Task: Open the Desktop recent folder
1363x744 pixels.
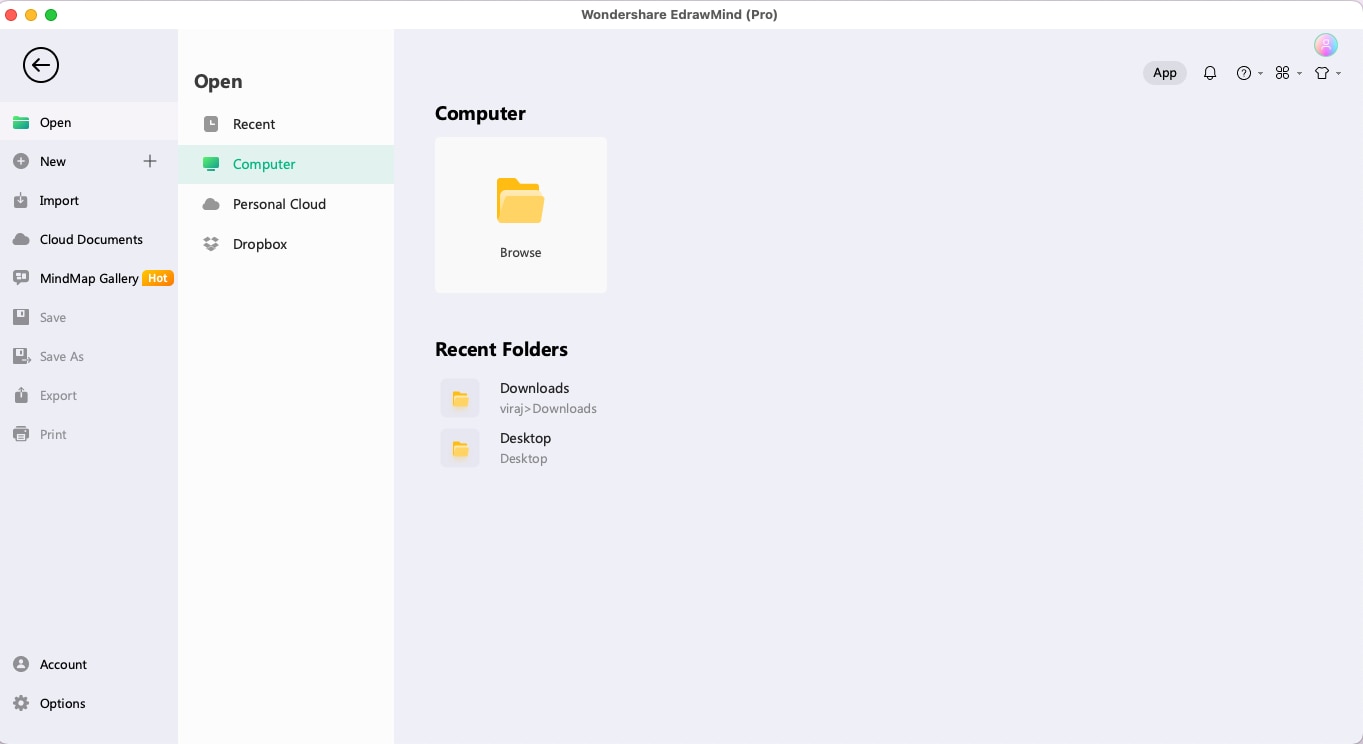Action: 525,448
